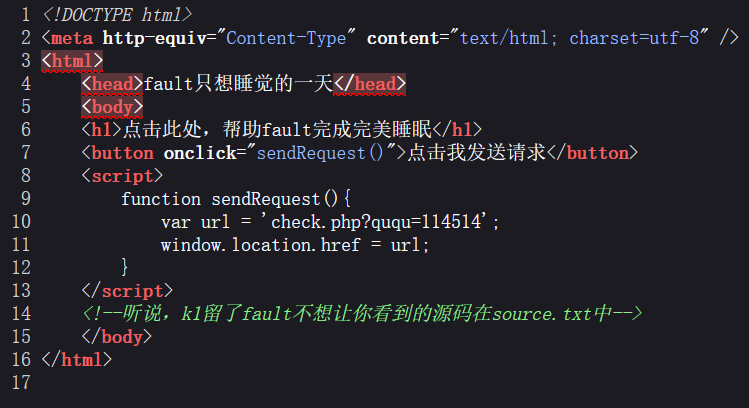Image resolution: width=749 pixels, height=408 pixels.
Task: Click the onclick attribute of the button tag
Action: tap(200, 153)
